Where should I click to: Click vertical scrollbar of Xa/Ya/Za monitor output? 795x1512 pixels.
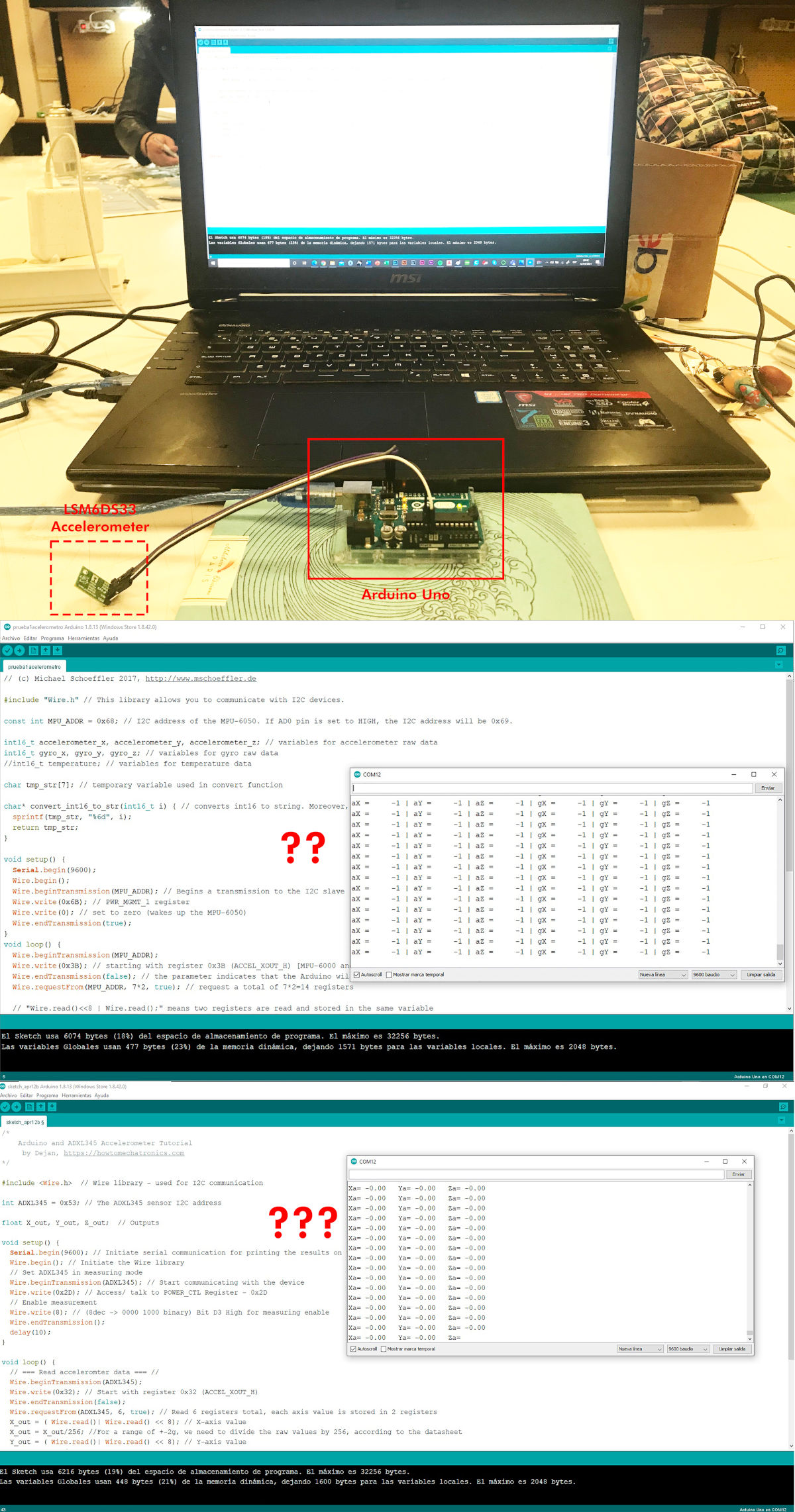[x=750, y=1262]
